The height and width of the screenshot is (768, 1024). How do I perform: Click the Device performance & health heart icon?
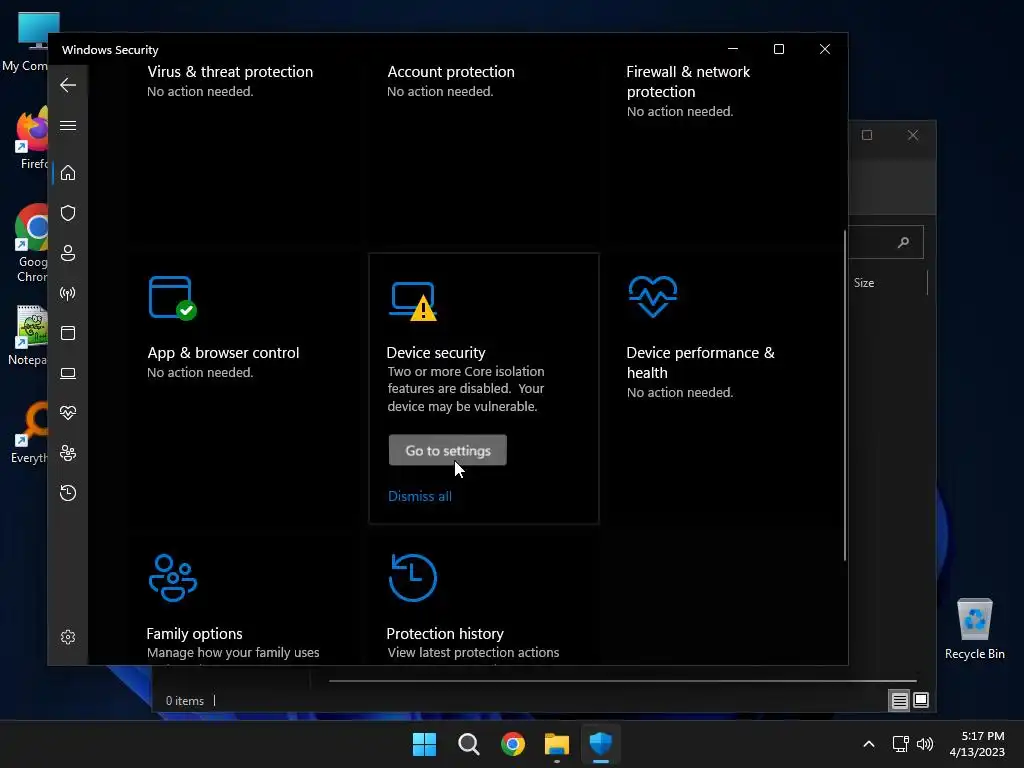point(652,296)
